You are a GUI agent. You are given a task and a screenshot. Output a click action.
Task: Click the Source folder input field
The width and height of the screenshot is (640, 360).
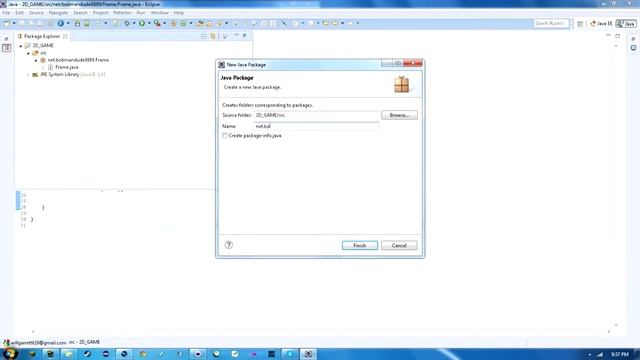coord(316,115)
